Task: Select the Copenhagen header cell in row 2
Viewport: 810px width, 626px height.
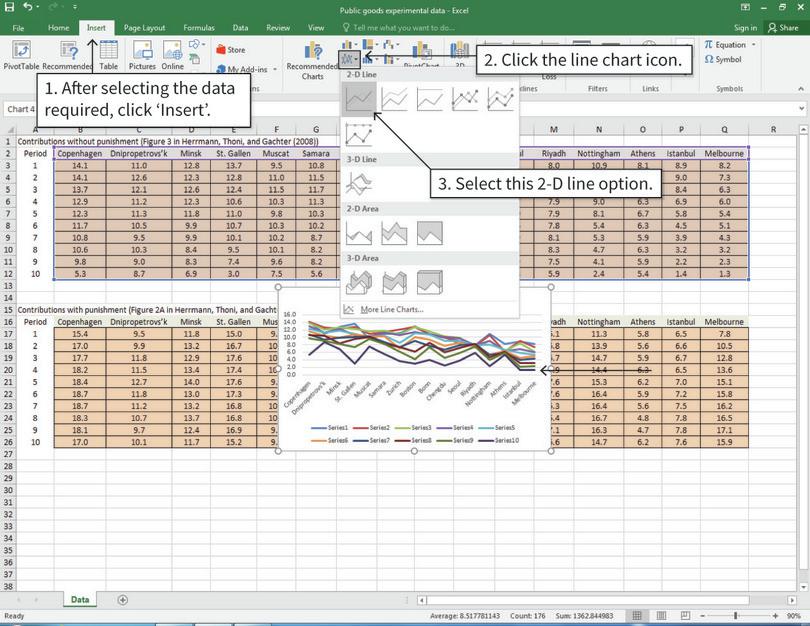Action: [80, 153]
